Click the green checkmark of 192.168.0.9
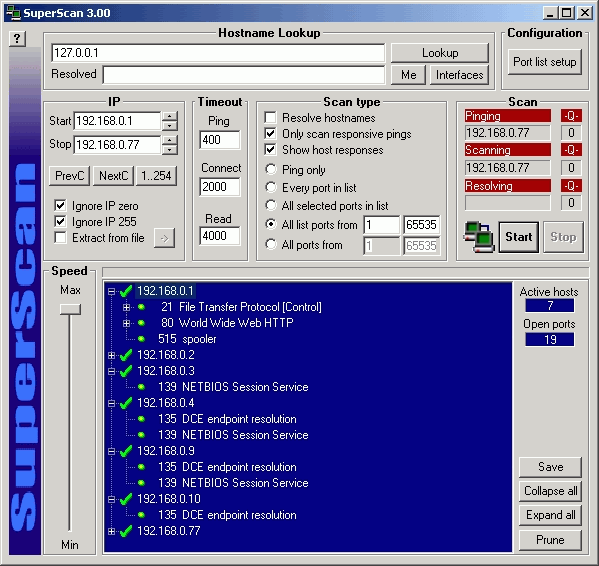Image resolution: width=599 pixels, height=566 pixels. coord(126,451)
